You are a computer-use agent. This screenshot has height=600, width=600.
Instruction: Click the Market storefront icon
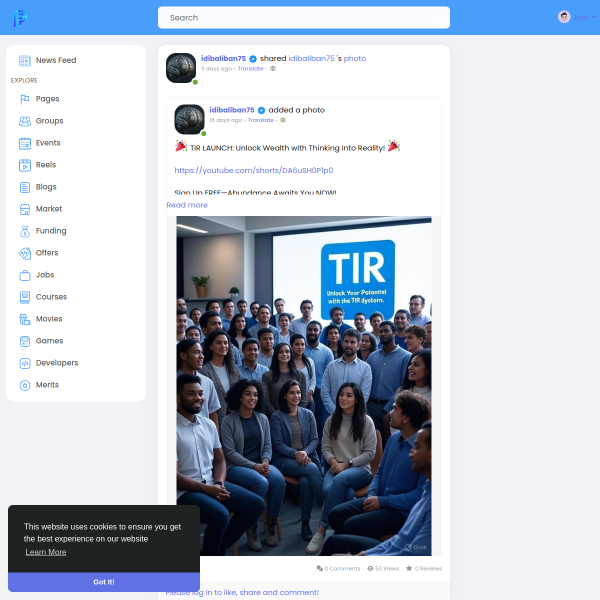coord(25,209)
